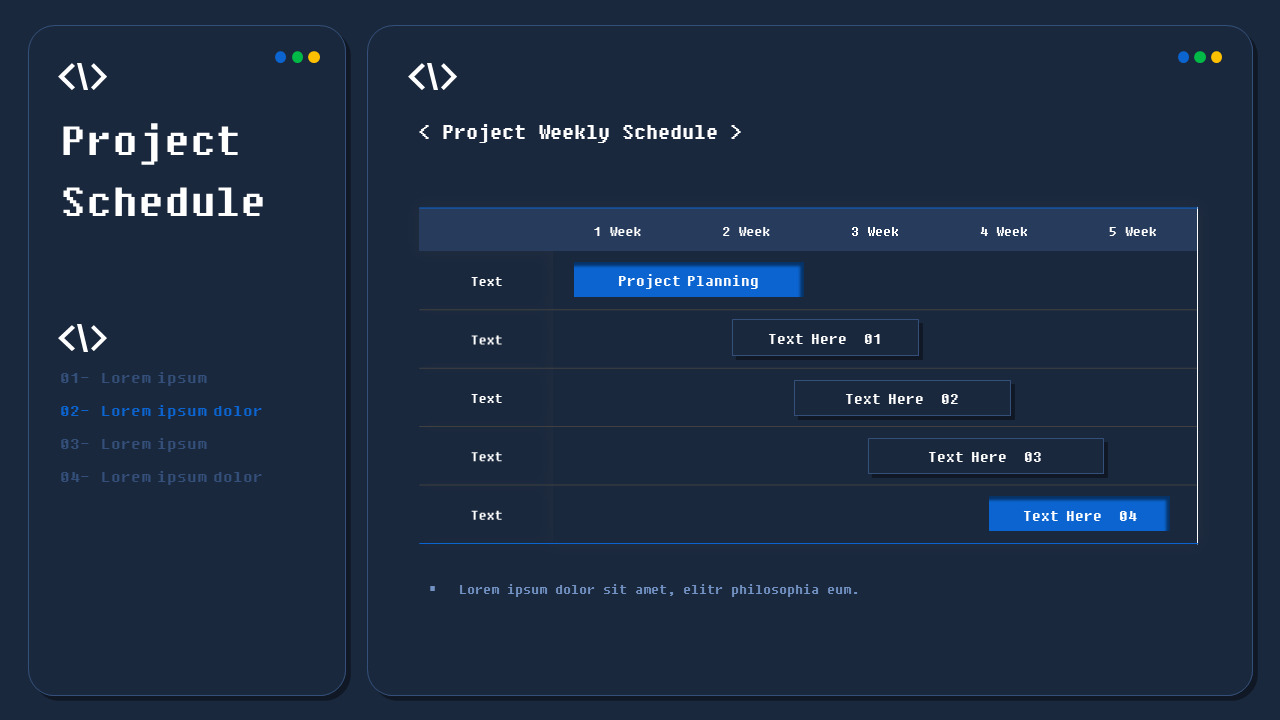Click the Project Planning bar
Screen dimensions: 1280x720
coord(687,281)
